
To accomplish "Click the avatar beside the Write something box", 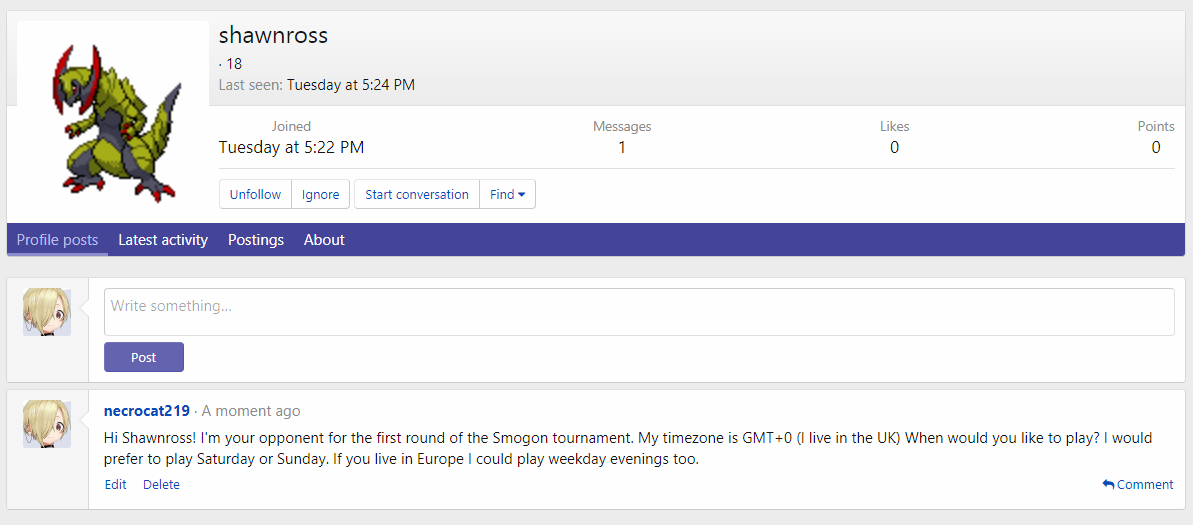I will tap(47, 312).
